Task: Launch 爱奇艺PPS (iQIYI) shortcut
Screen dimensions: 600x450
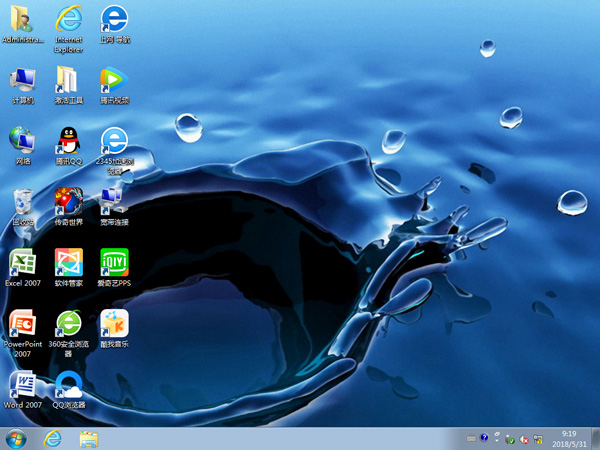Action: click(x=114, y=263)
